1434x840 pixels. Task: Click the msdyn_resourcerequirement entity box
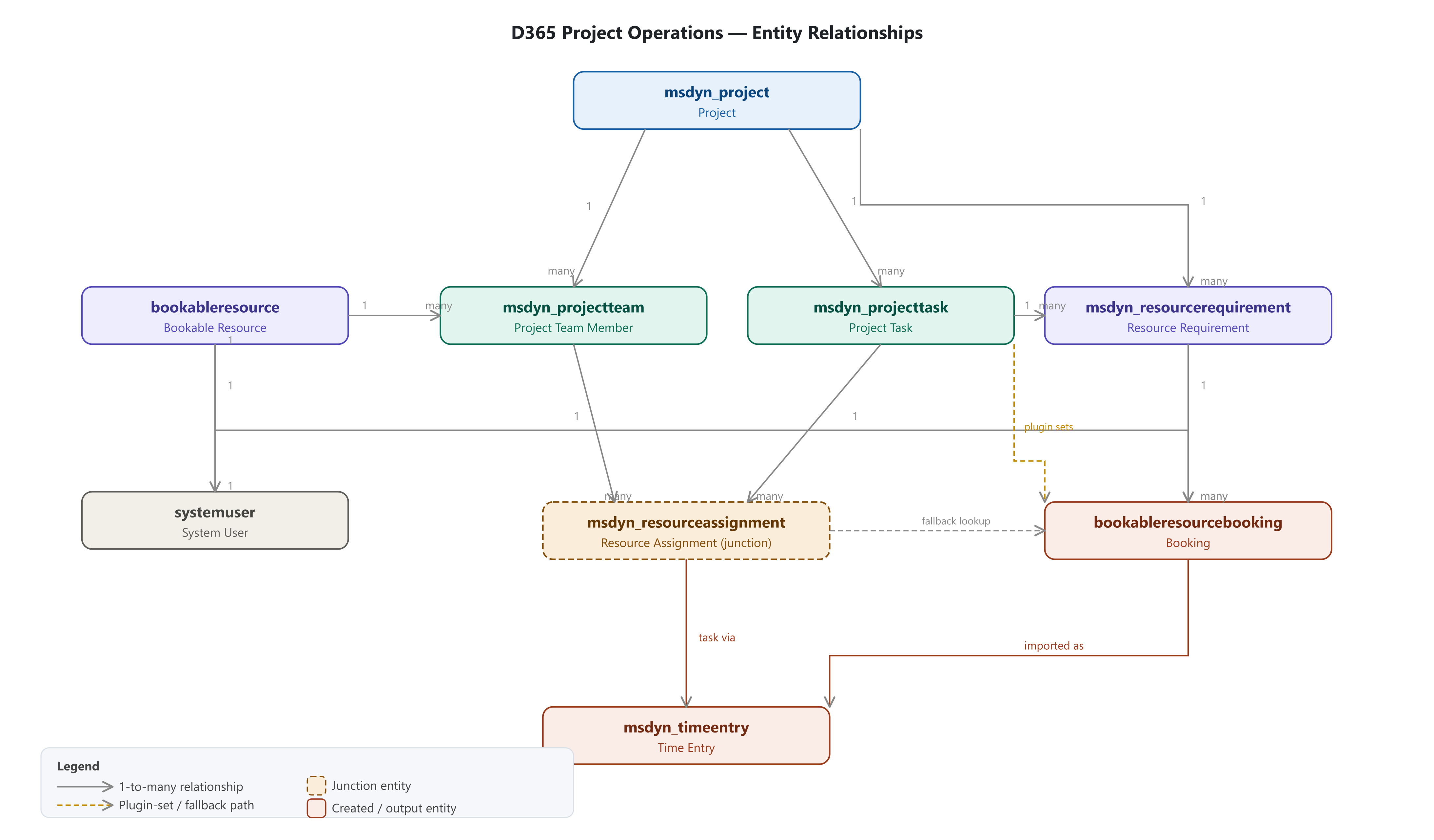tap(1188, 315)
